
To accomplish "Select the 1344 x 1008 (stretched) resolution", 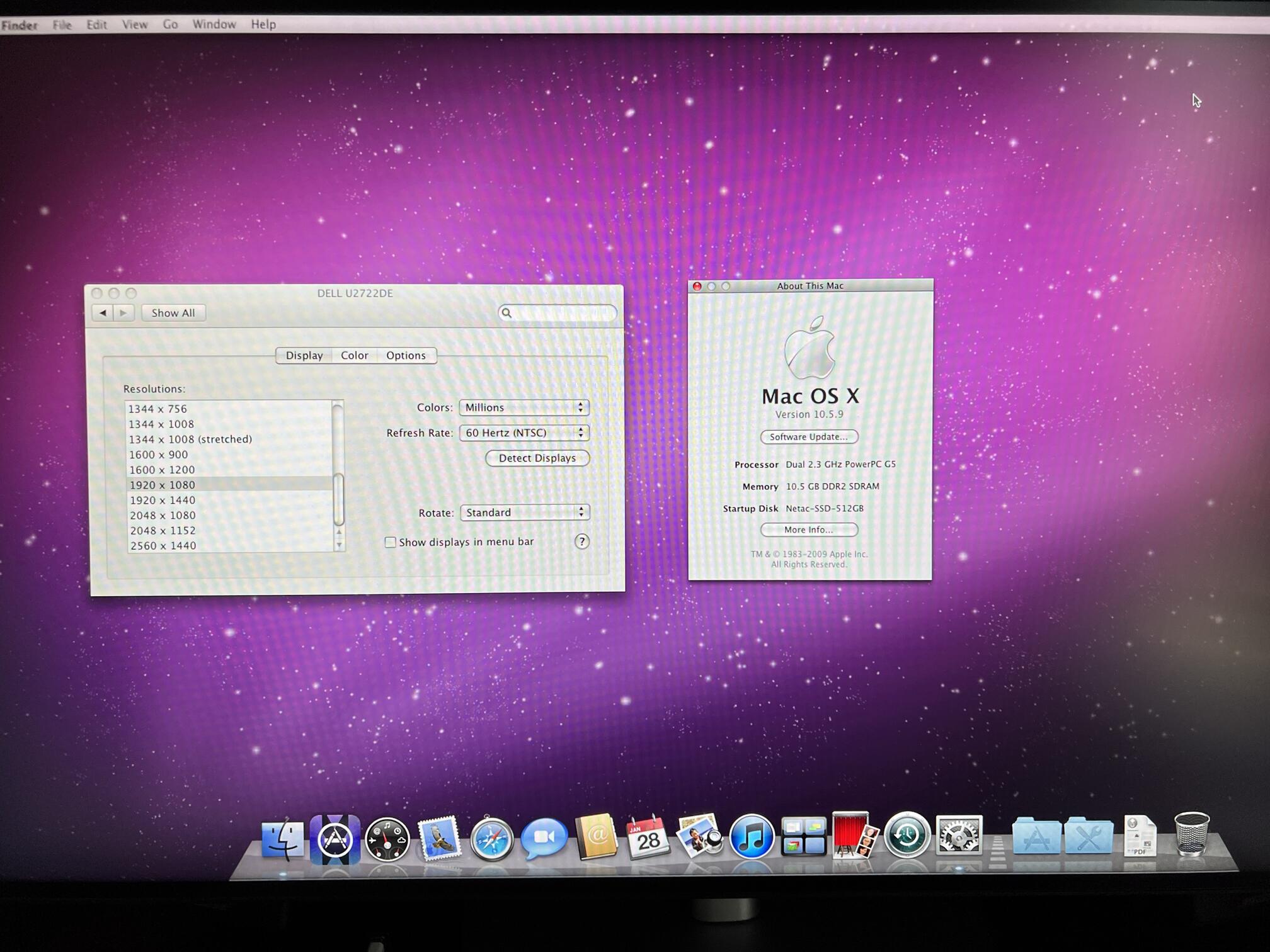I will (x=229, y=439).
